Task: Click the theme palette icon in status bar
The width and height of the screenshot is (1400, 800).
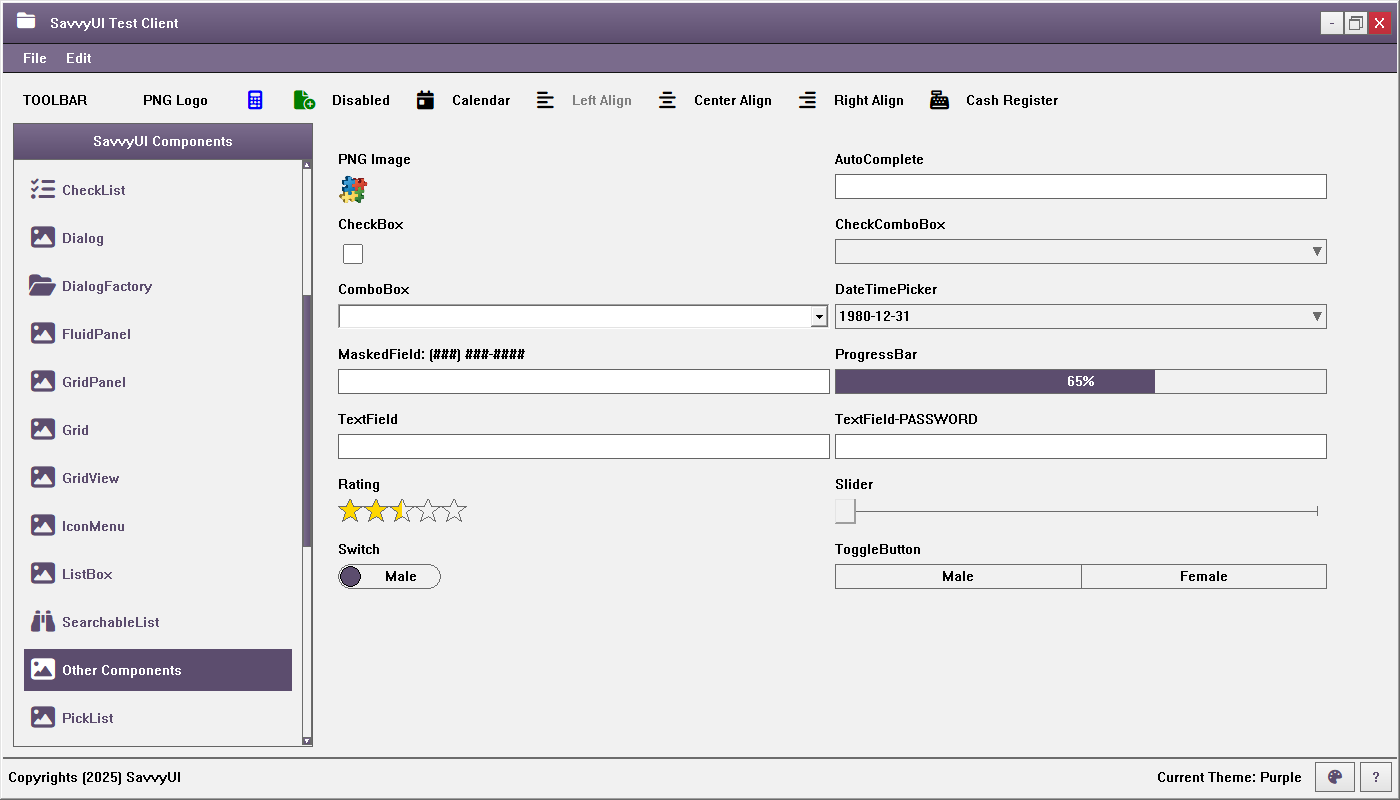Action: pyautogui.click(x=1334, y=777)
